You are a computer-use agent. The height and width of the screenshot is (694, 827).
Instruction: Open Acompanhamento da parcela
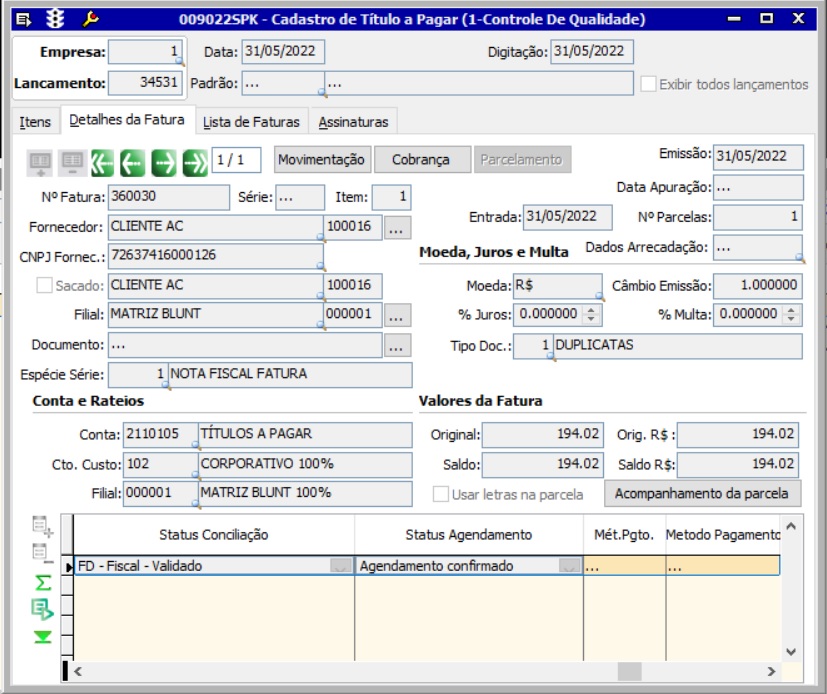(702, 493)
